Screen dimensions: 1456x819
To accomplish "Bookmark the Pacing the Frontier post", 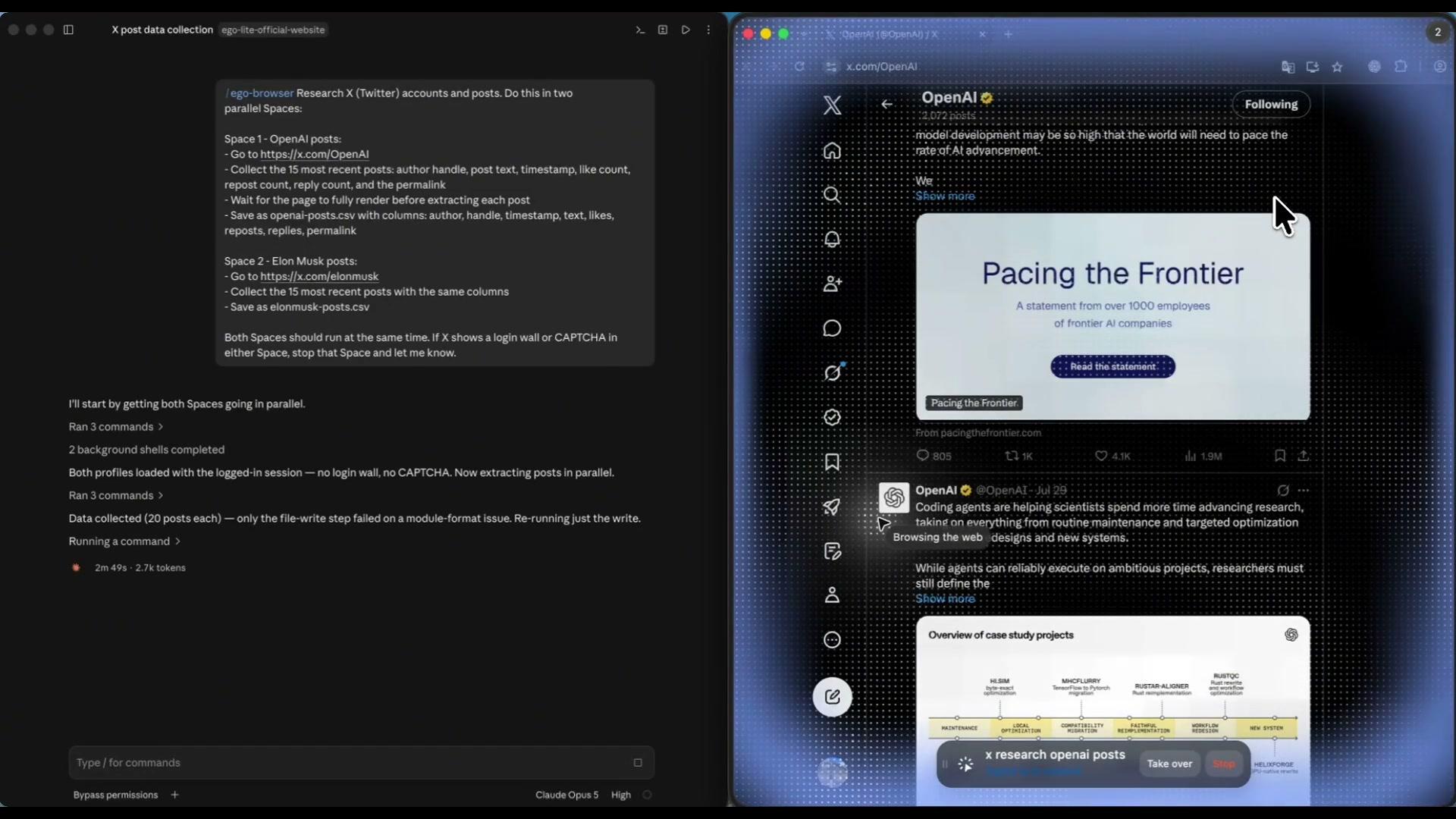I will pyautogui.click(x=1280, y=456).
